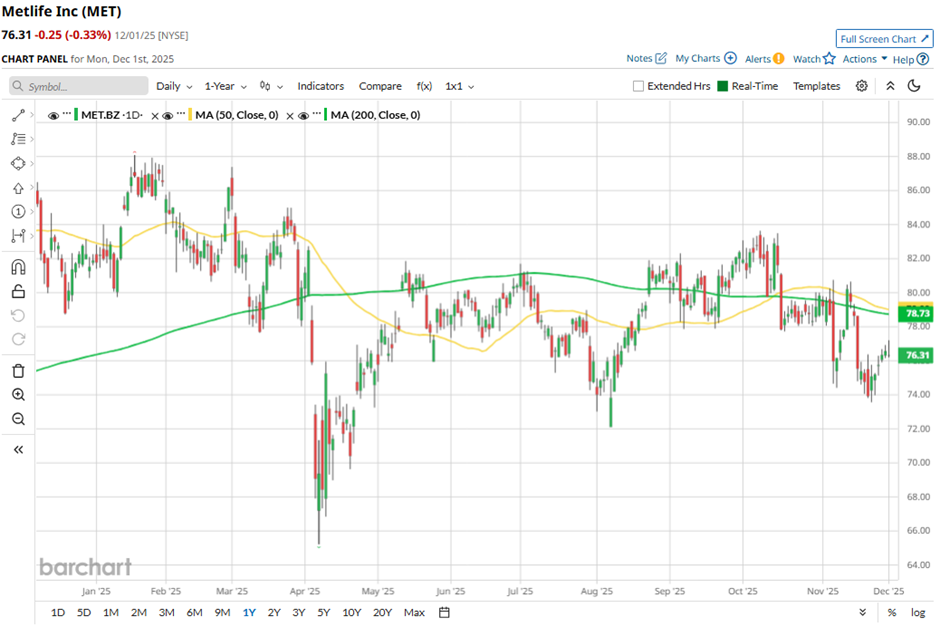Image resolution: width=940 pixels, height=627 pixels.
Task: Toggle the Real-Time checkbox
Action: tap(724, 86)
